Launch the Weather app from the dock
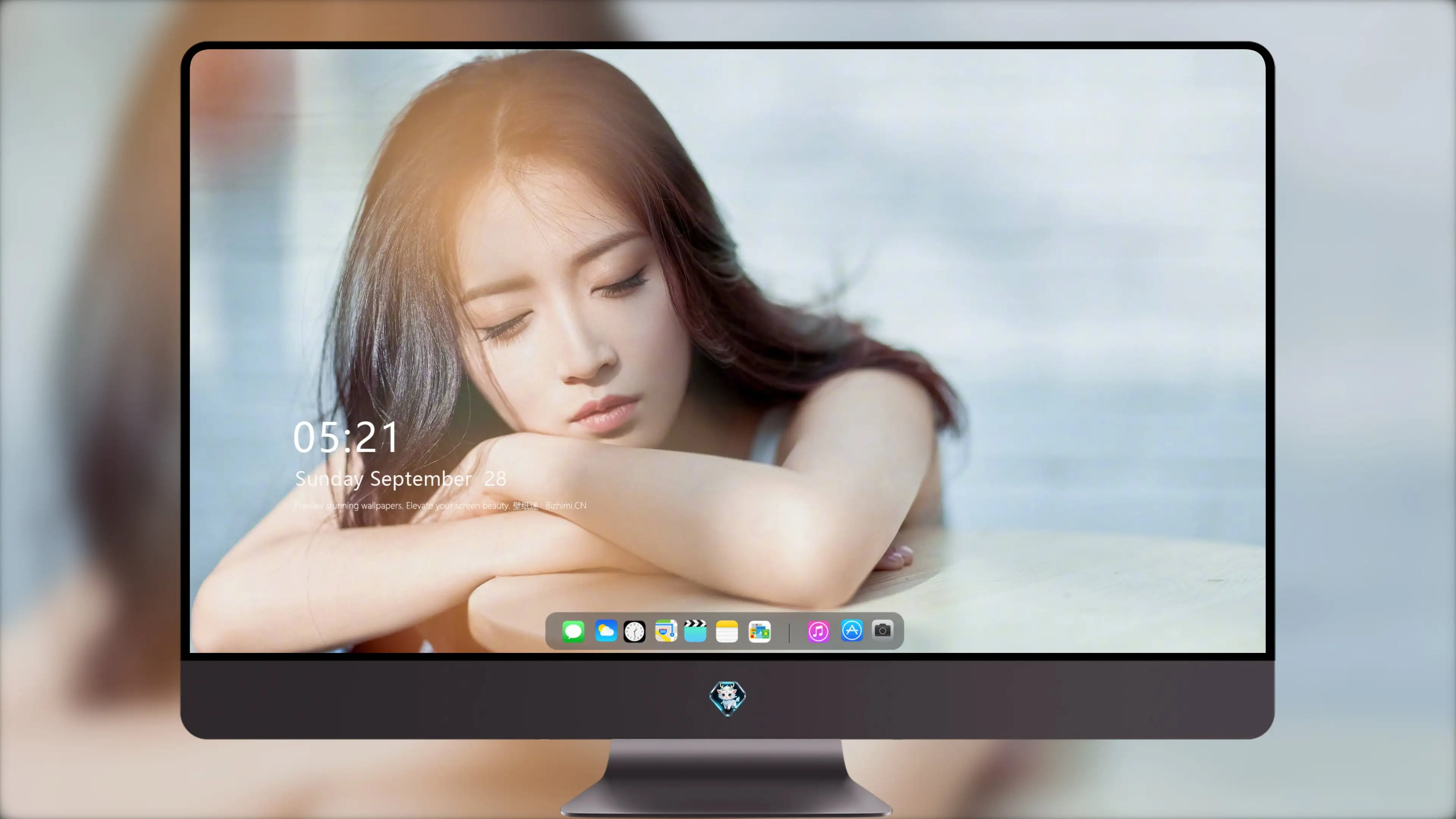1456x819 pixels. (606, 631)
